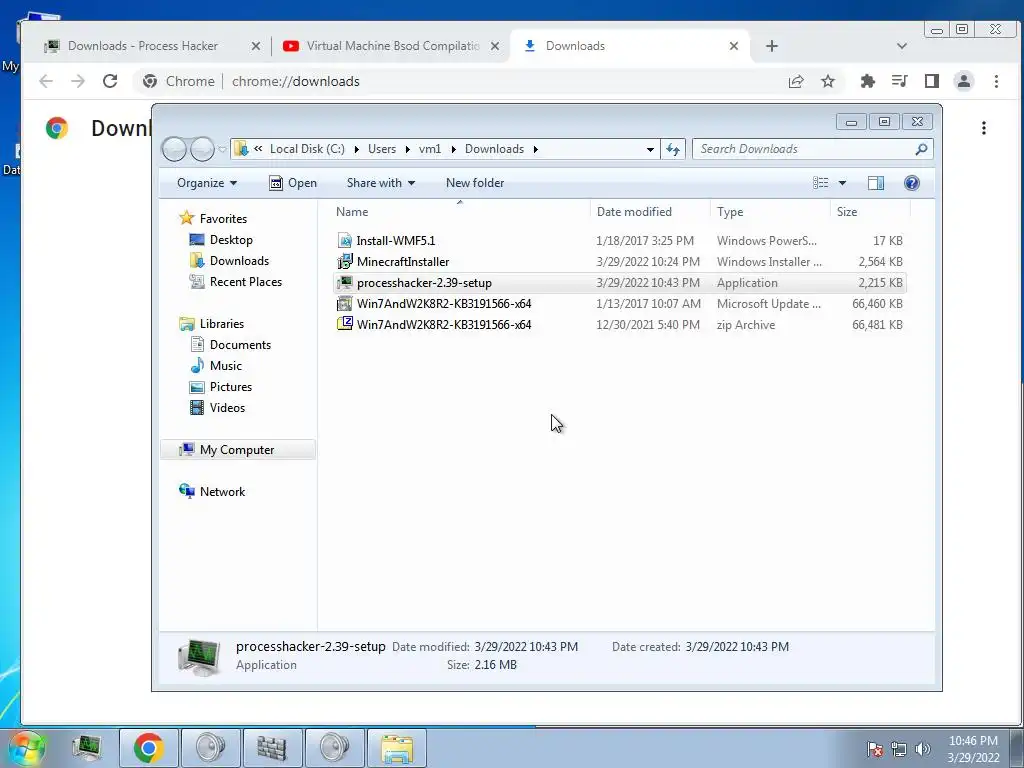Expand arrow after Users breadcrumb
The width and height of the screenshot is (1024, 768).
[408, 149]
